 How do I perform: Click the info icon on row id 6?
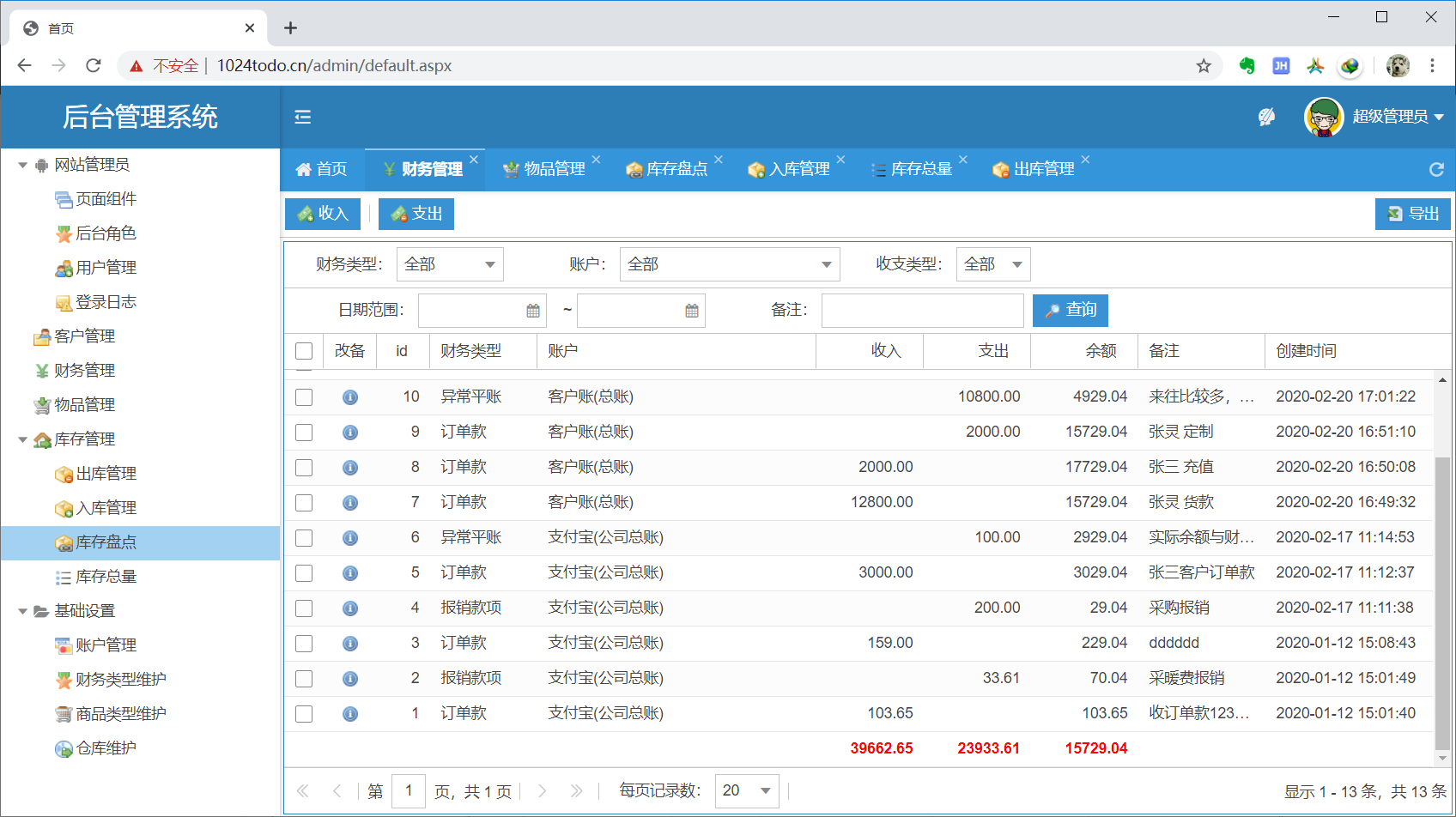tap(350, 538)
